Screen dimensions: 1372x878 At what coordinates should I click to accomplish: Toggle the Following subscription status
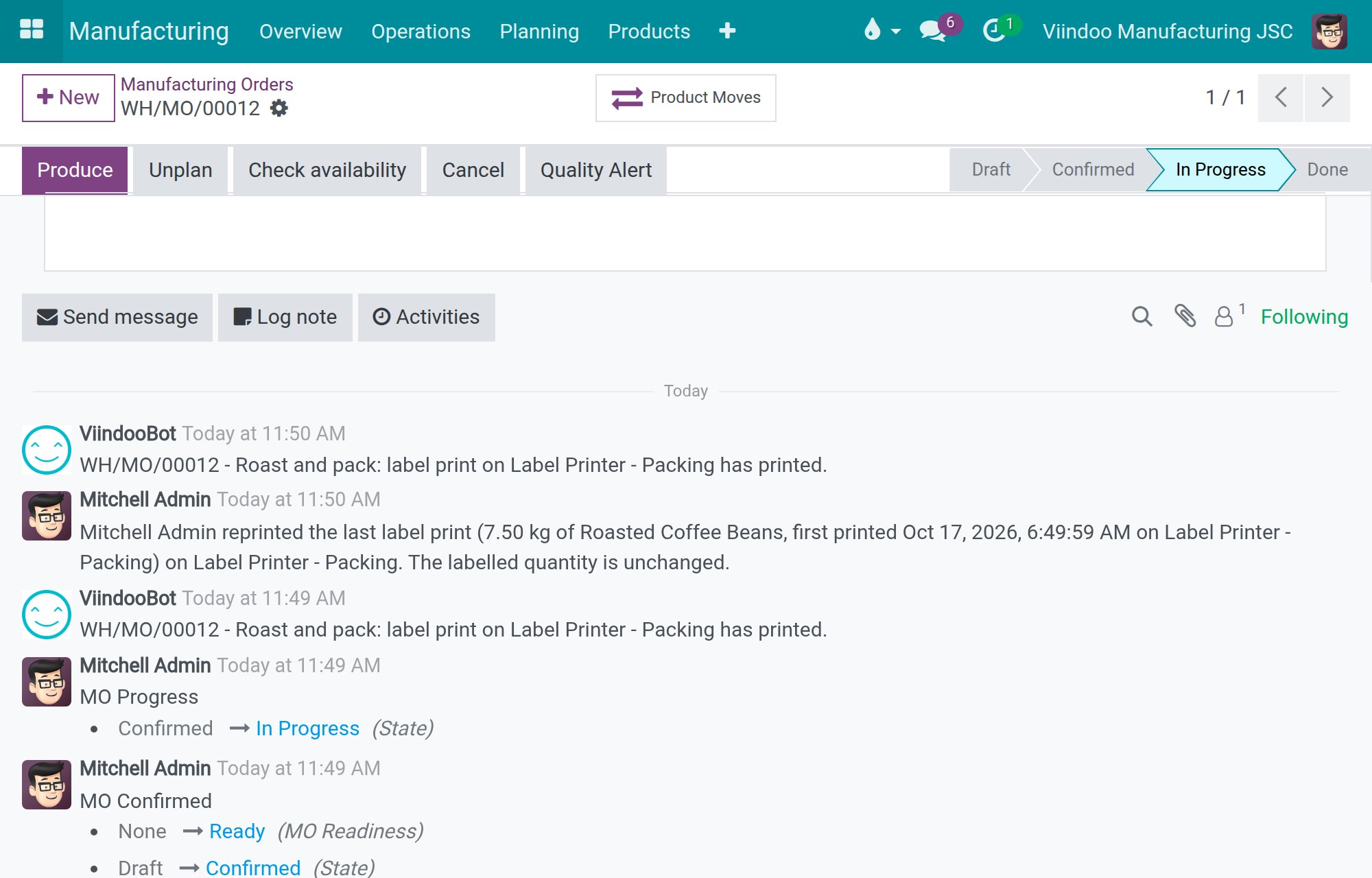pos(1304,317)
